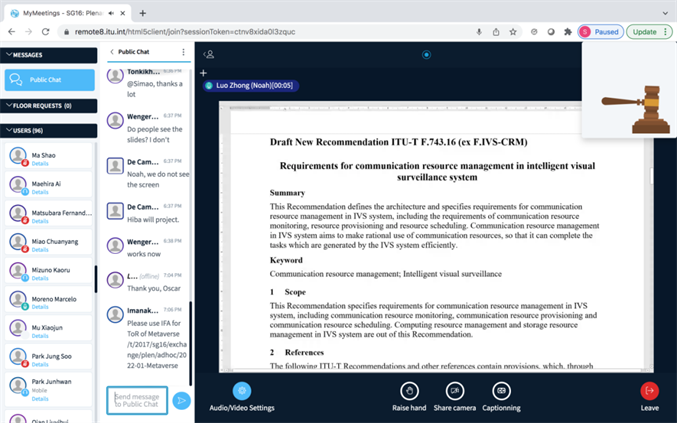Click the Send message to Public Chat field
This screenshot has height=423, width=677.
tap(137, 401)
